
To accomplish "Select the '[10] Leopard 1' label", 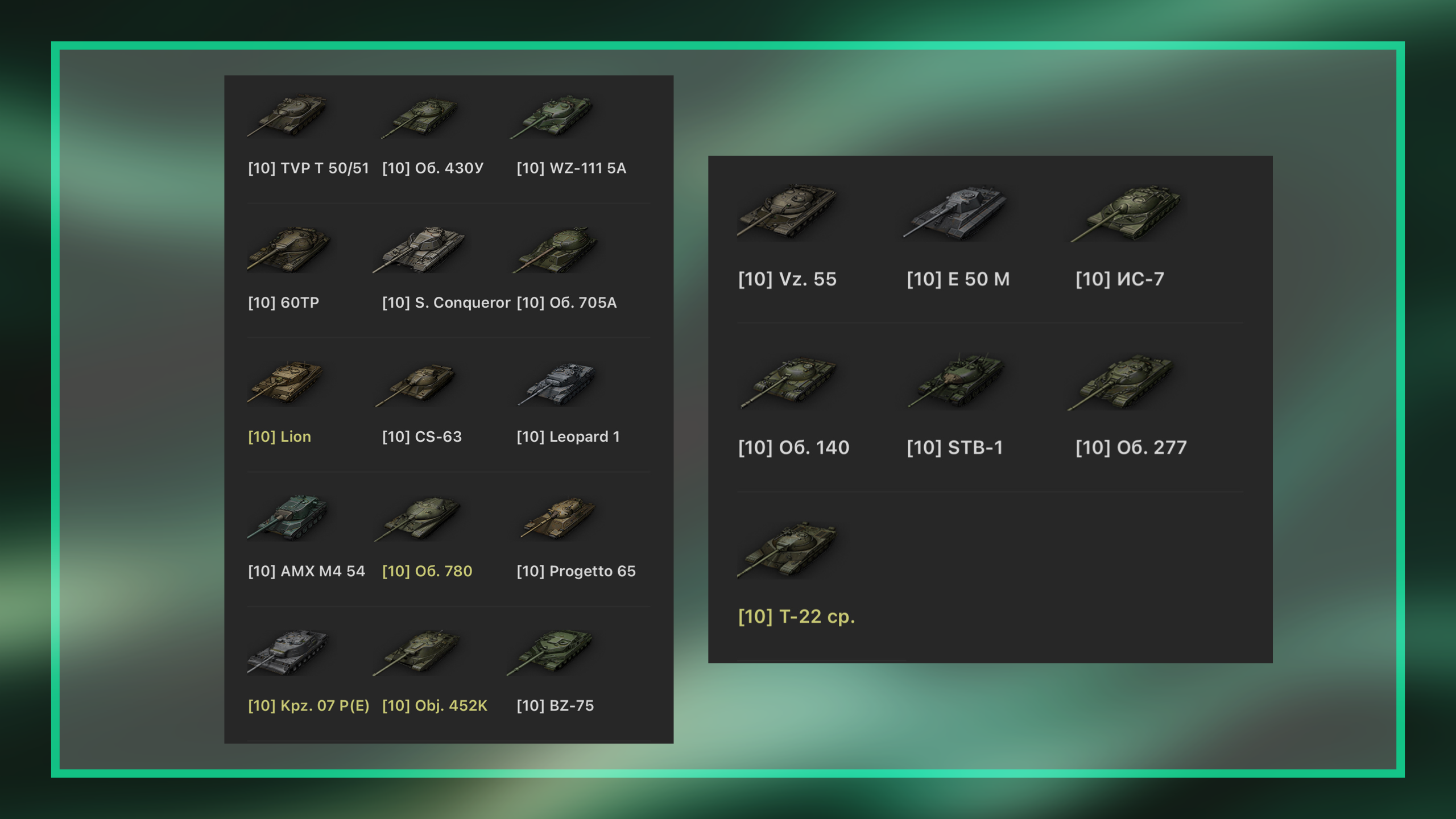I will pos(568,437).
